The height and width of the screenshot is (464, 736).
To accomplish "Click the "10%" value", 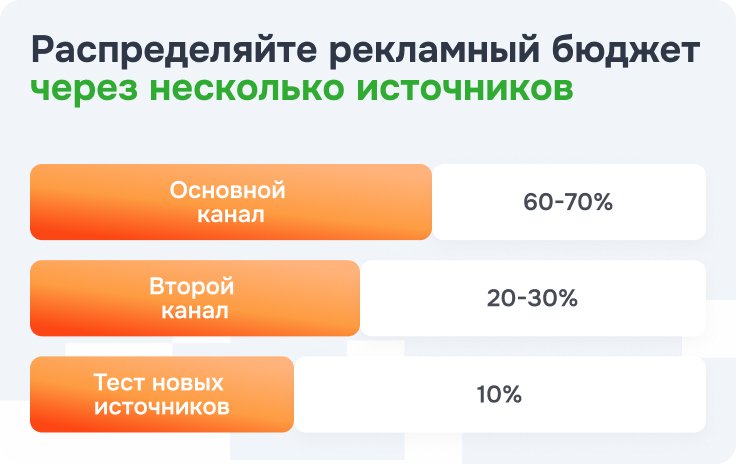I will [x=499, y=394].
